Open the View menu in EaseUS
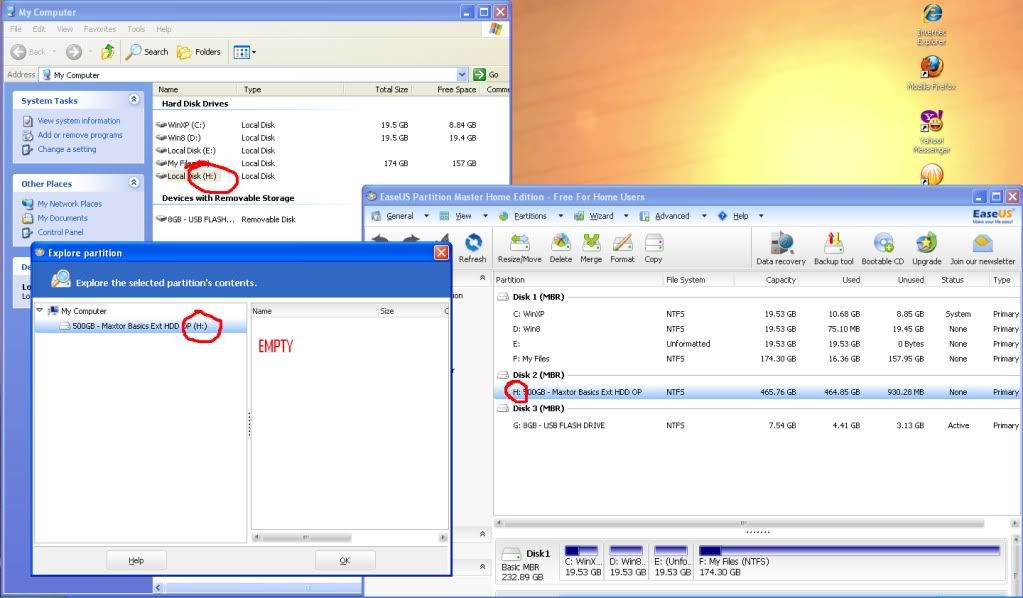Screen dimensions: 1023x598 pyautogui.click(x=463, y=216)
